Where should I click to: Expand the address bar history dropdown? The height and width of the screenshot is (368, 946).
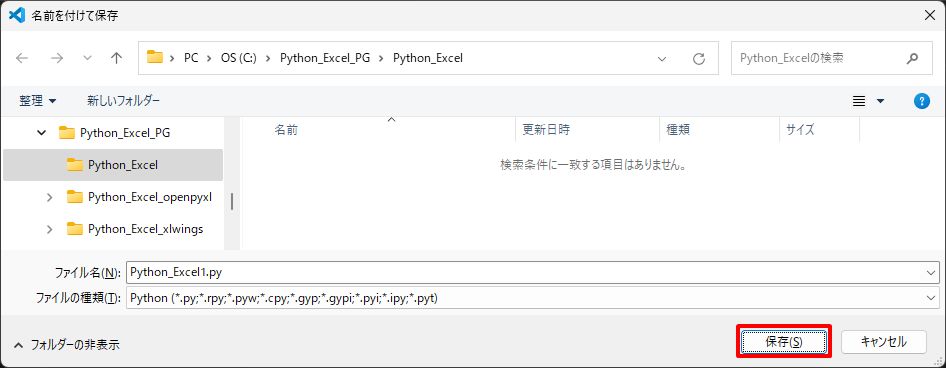pyautogui.click(x=662, y=59)
